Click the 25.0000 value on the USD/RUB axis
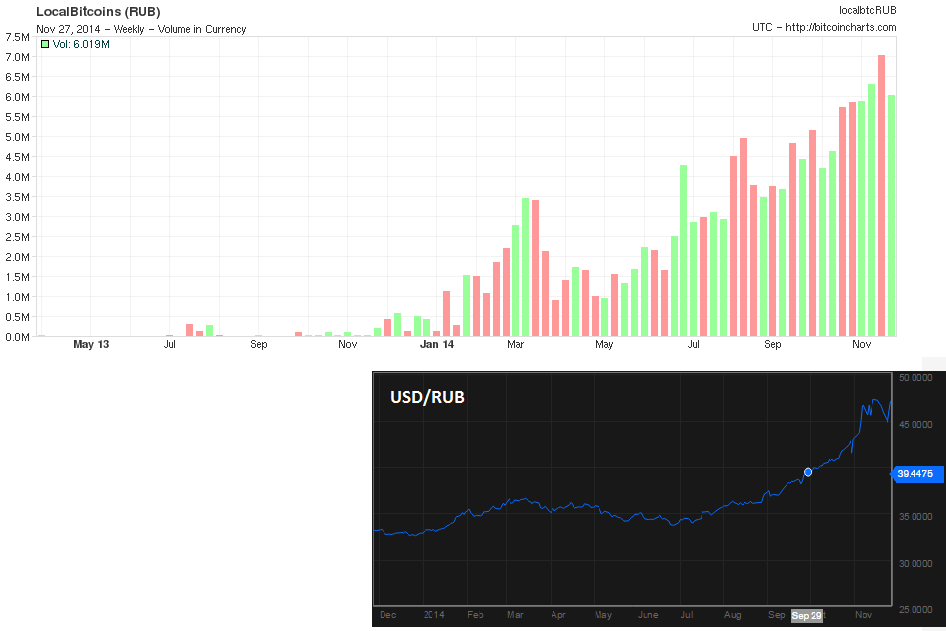946x631 pixels. 915,609
